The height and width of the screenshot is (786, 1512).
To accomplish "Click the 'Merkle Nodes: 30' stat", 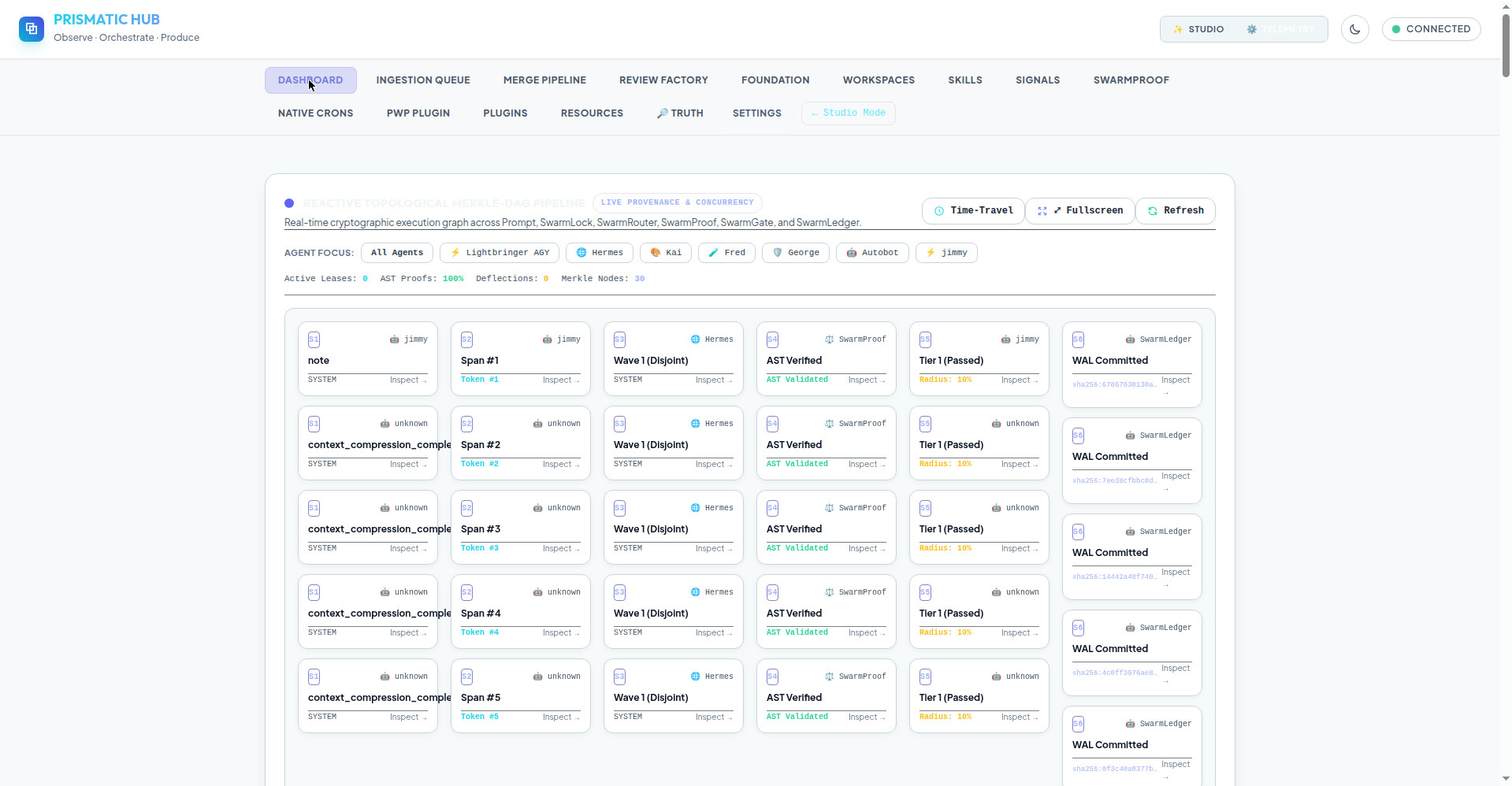I will 603,279.
